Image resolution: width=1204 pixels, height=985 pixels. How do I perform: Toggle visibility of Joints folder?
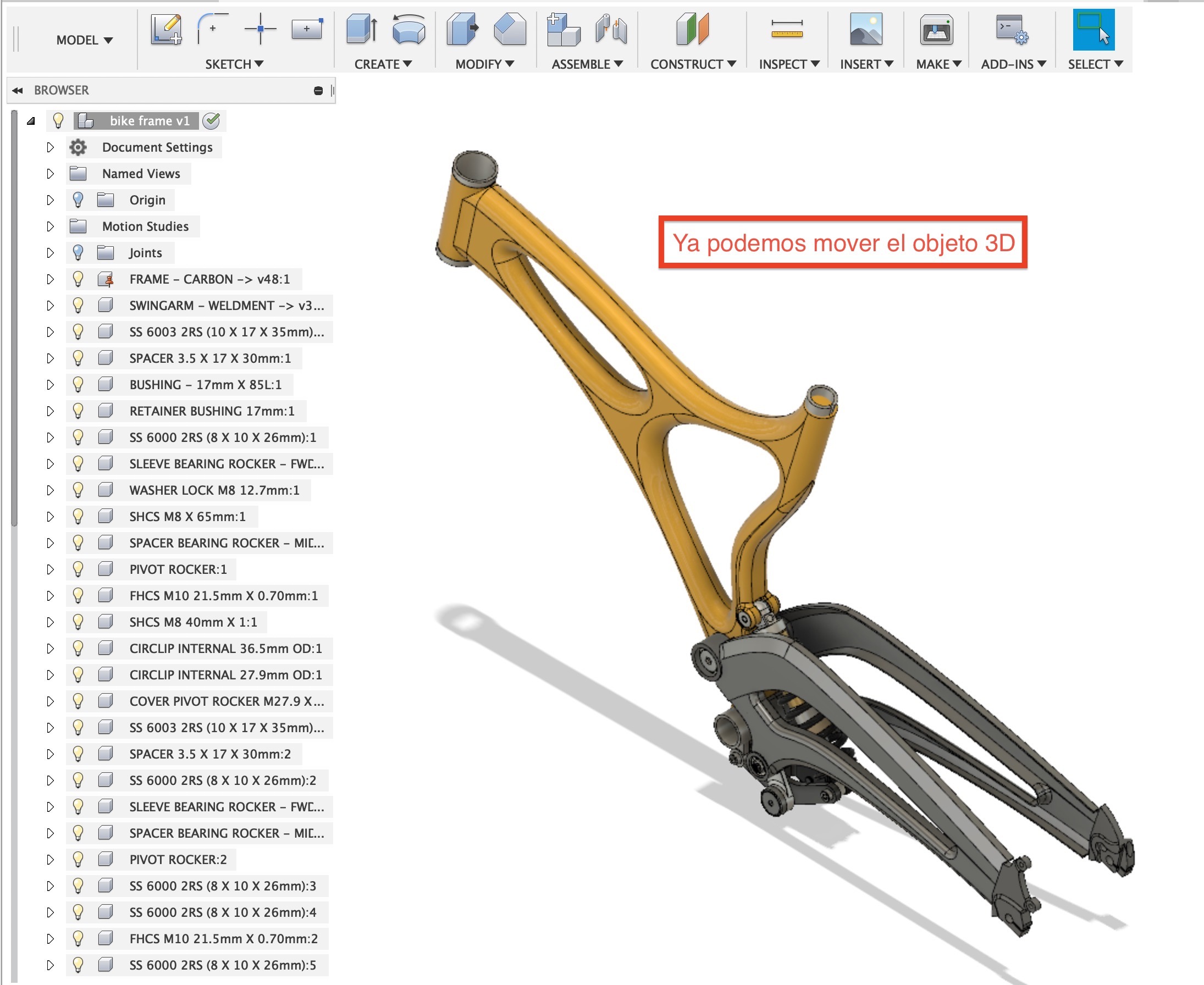pos(78,252)
